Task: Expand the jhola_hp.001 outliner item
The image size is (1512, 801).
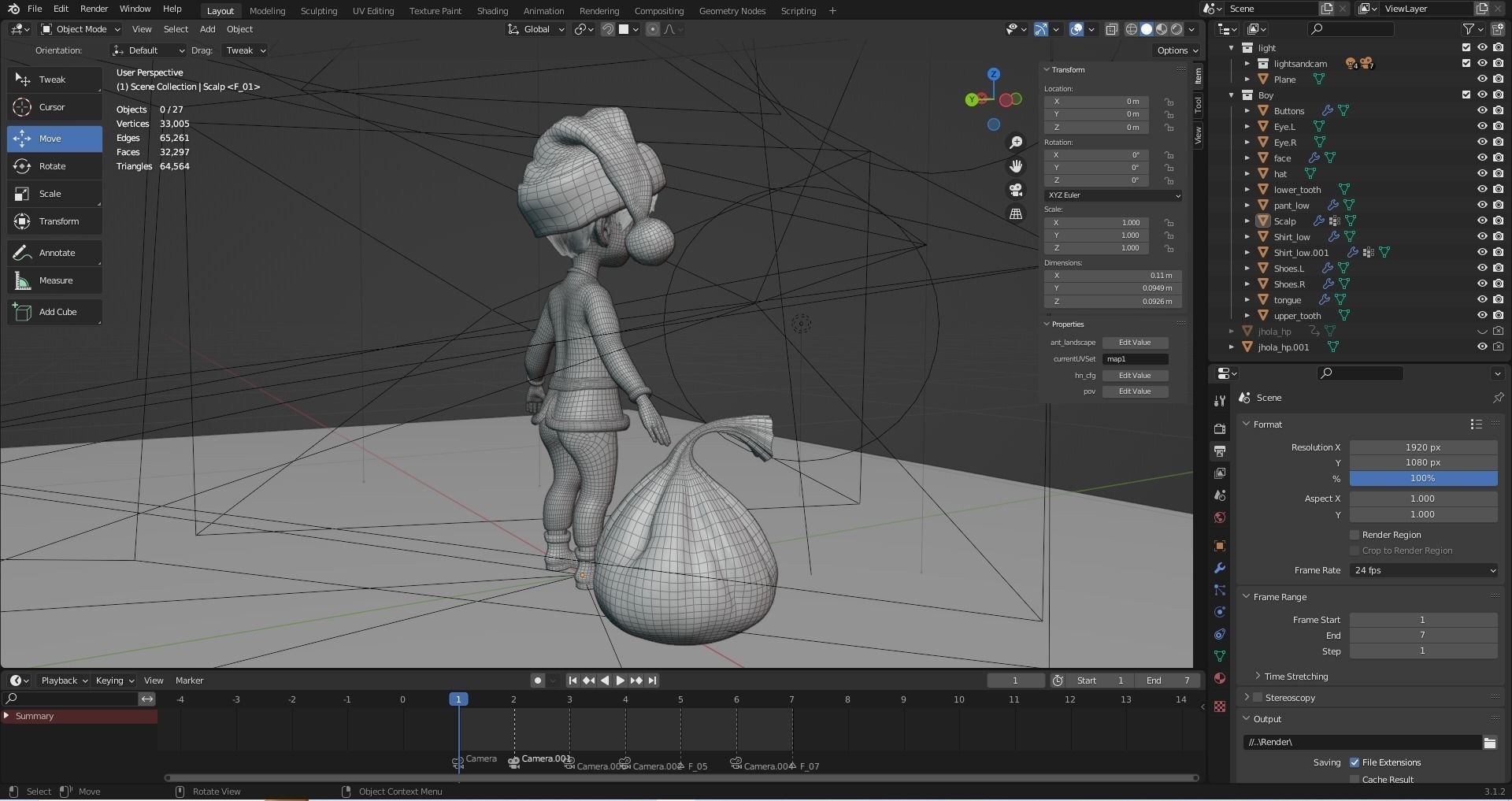Action: tap(1232, 347)
